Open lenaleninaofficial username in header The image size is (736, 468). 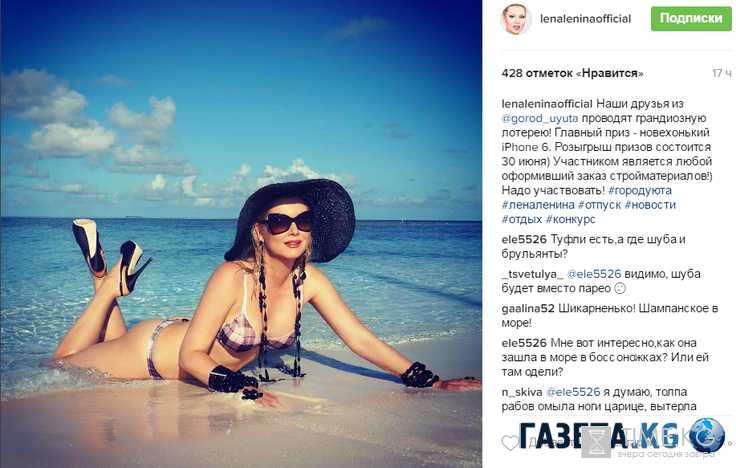pos(585,19)
